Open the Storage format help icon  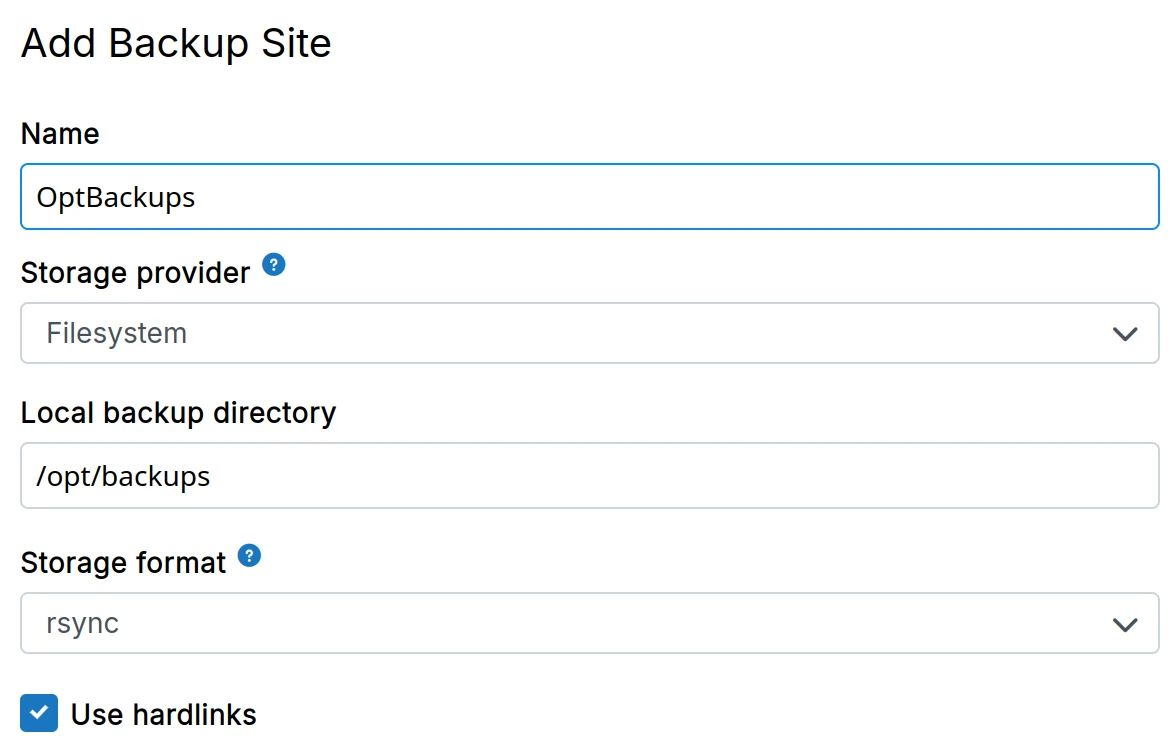pos(250,556)
